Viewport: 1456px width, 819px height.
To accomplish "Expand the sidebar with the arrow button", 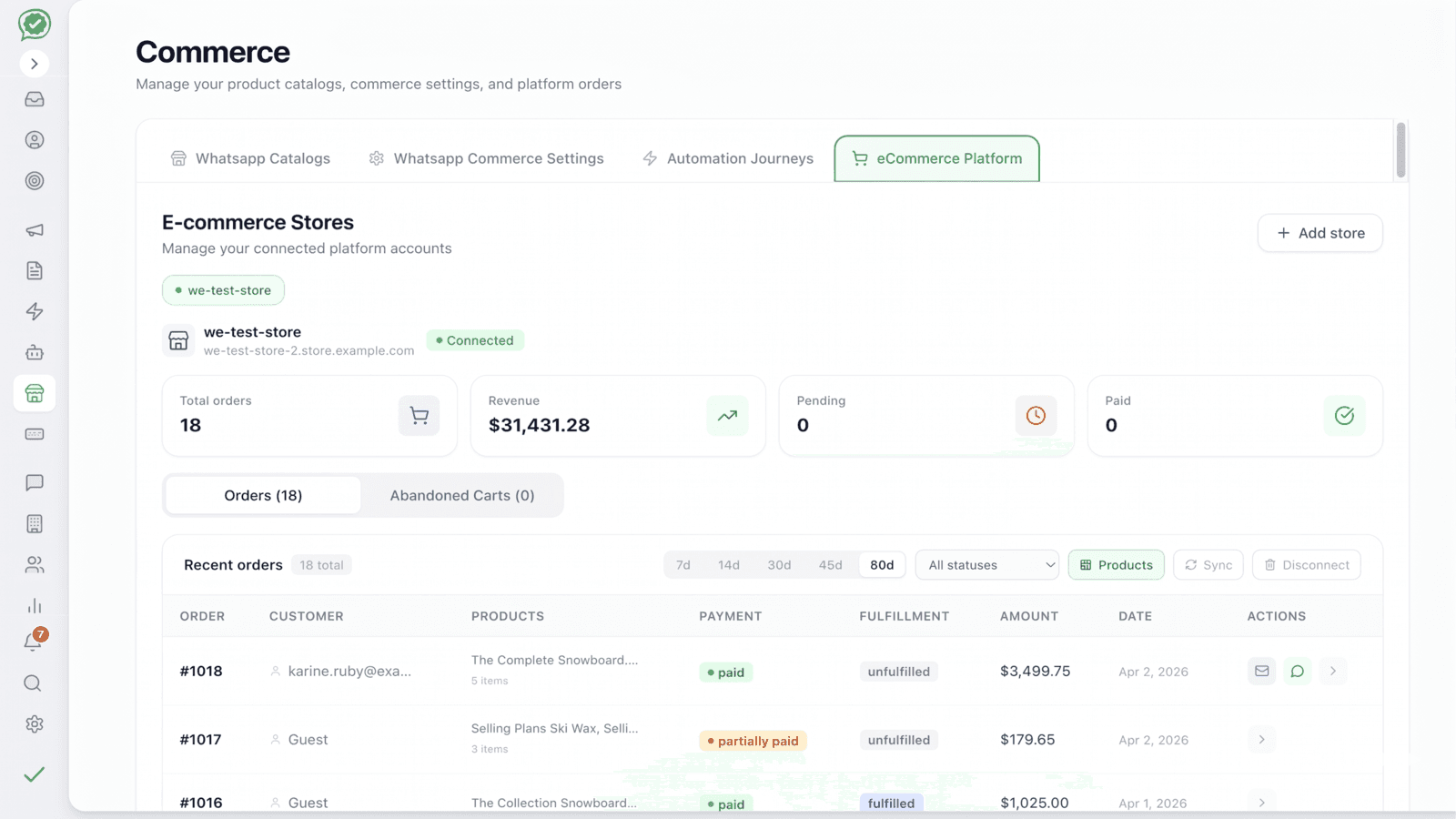I will pos(35,64).
